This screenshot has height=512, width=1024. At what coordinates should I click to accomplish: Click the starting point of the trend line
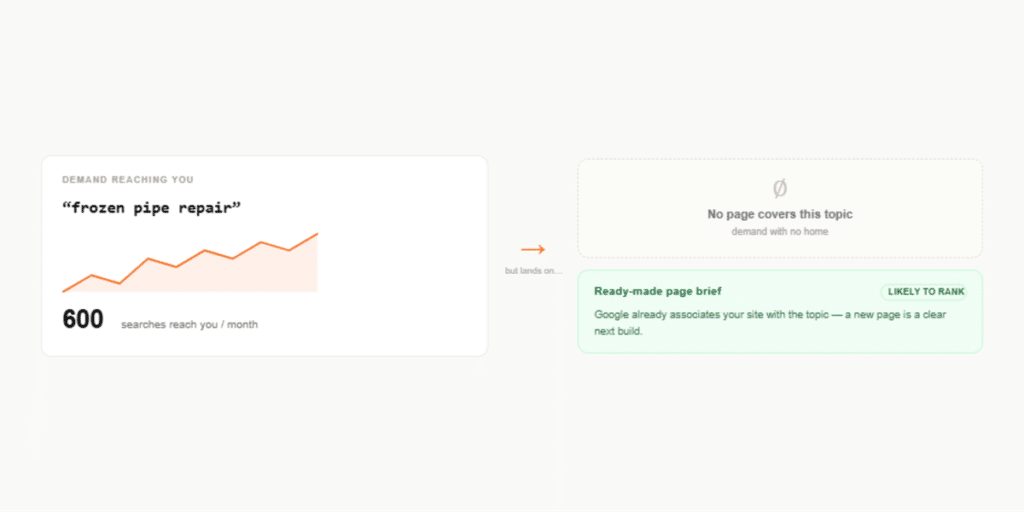[x=63, y=291]
